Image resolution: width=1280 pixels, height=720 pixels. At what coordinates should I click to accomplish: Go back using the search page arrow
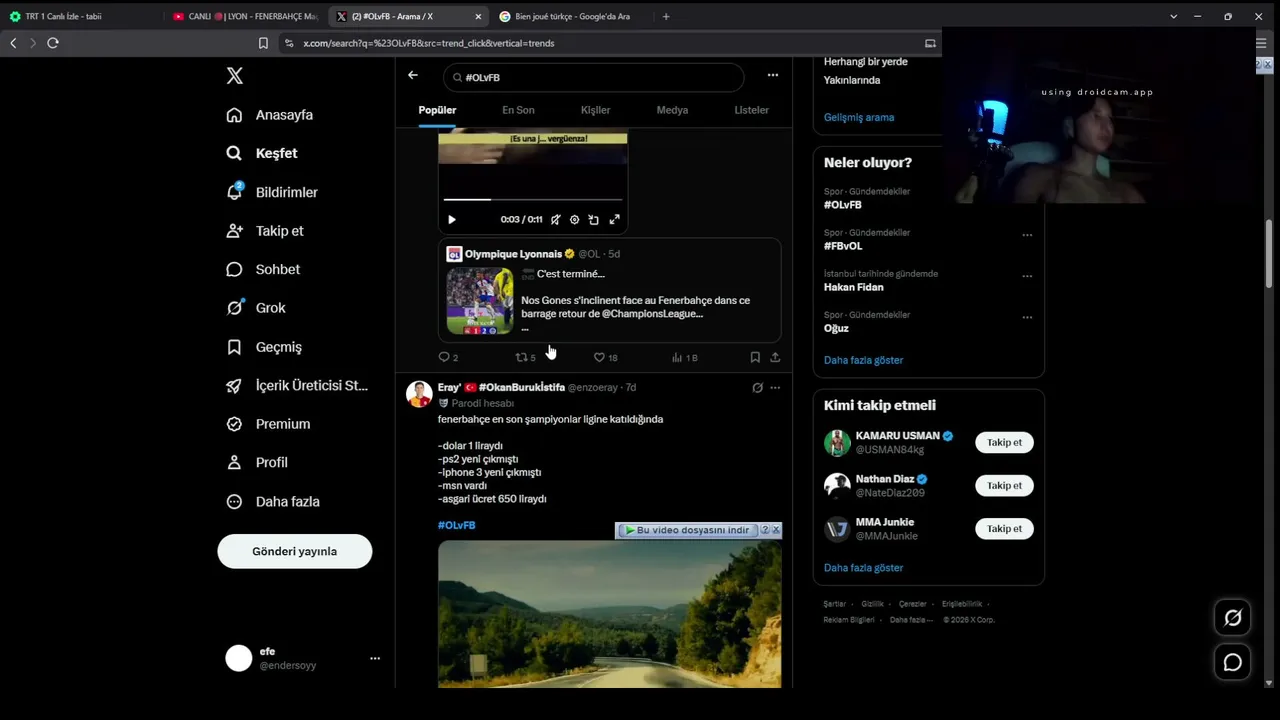click(x=413, y=75)
